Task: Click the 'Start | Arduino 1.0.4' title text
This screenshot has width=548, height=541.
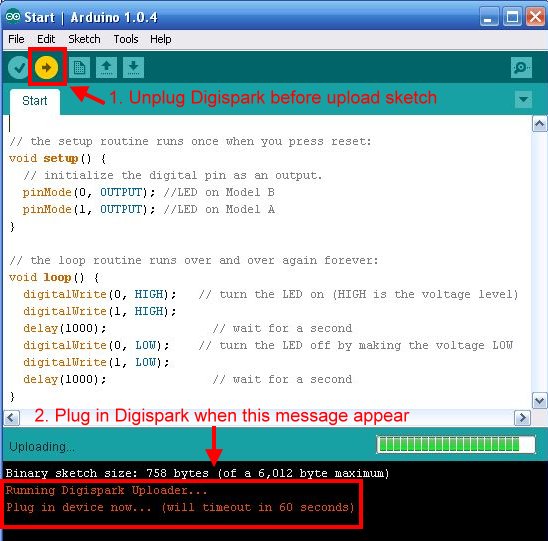Action: tap(91, 17)
